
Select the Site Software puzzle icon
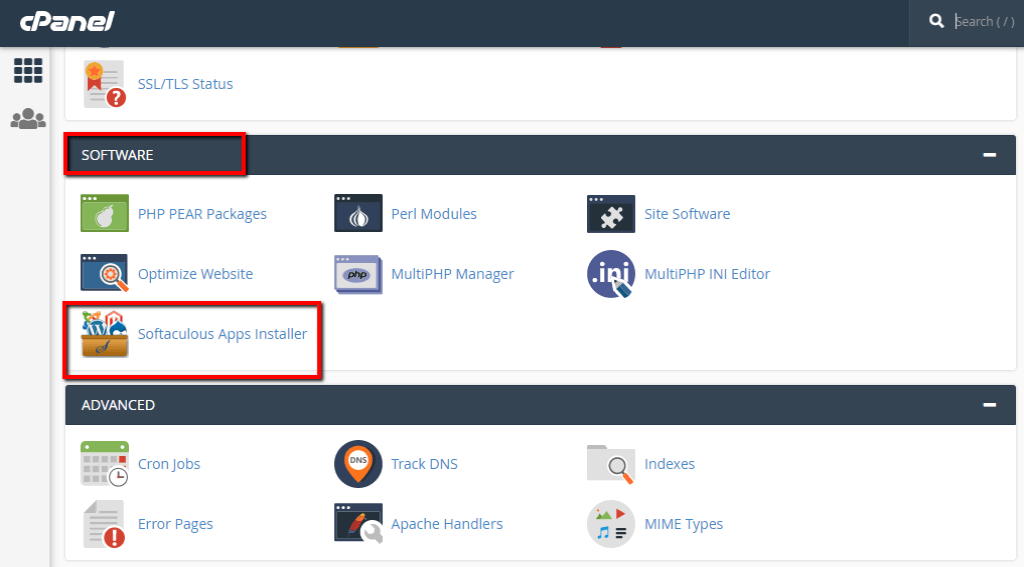[x=611, y=214]
